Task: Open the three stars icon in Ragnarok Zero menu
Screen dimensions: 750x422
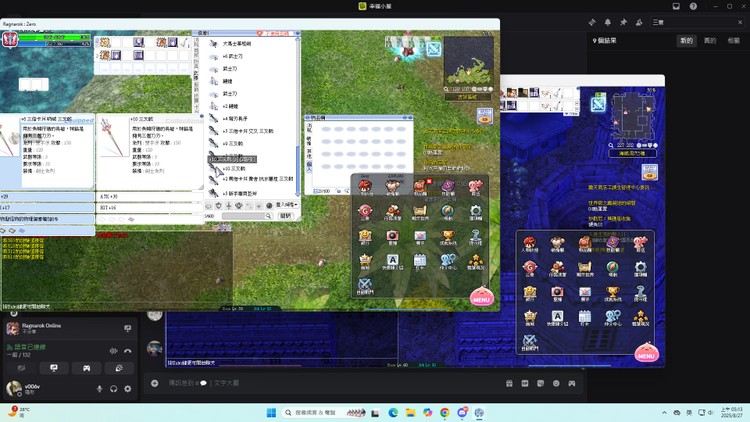Action: pyautogui.click(x=475, y=260)
